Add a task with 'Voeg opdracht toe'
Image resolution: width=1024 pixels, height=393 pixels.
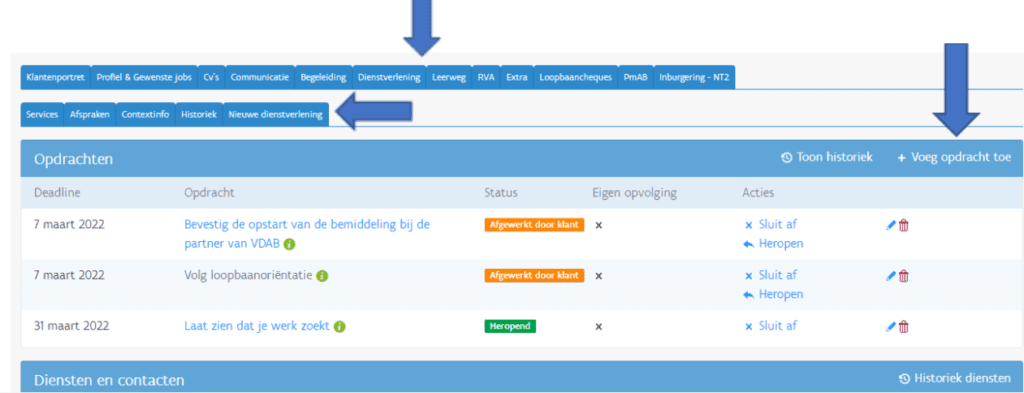coord(954,157)
